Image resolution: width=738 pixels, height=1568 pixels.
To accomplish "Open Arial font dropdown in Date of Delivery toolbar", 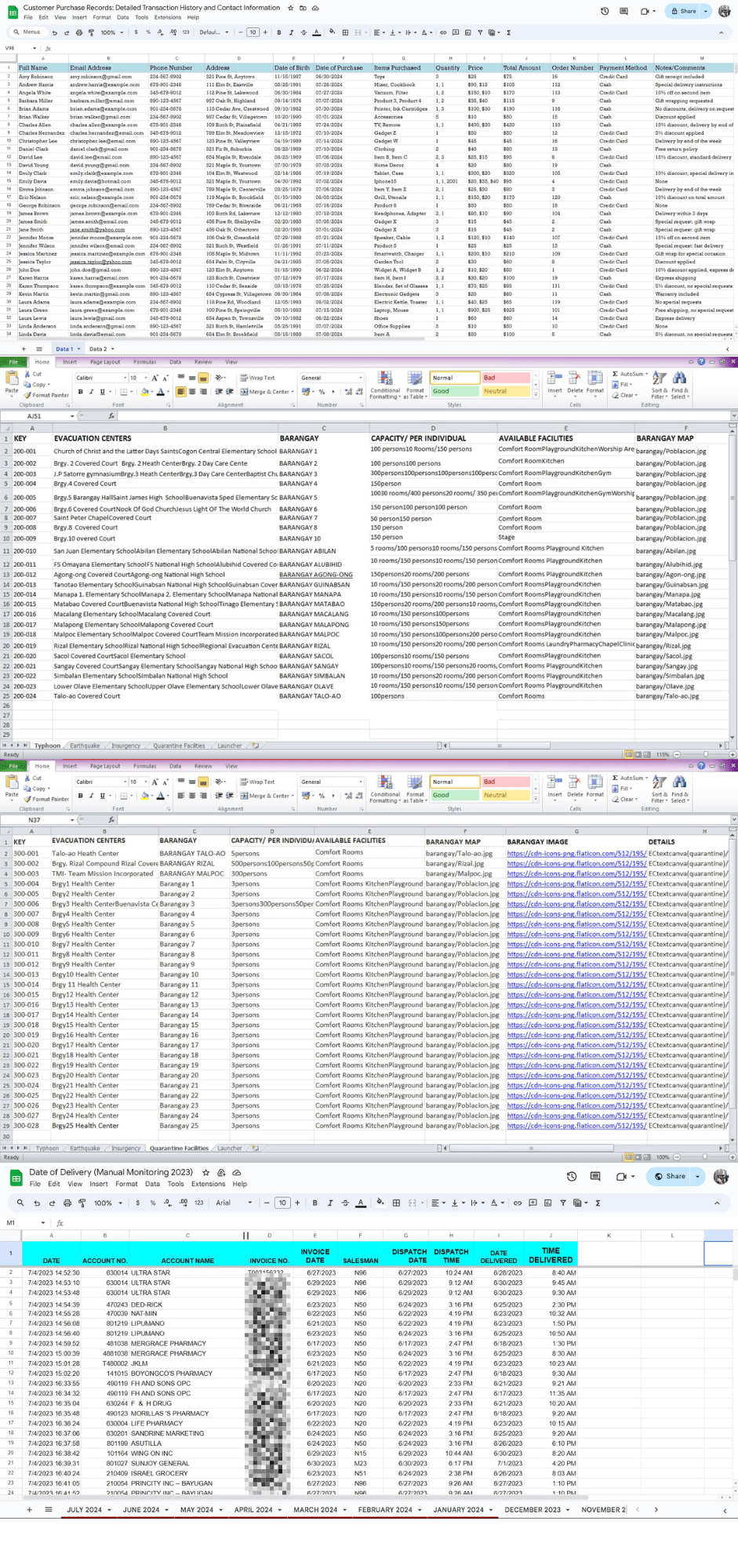I will 234,1203.
